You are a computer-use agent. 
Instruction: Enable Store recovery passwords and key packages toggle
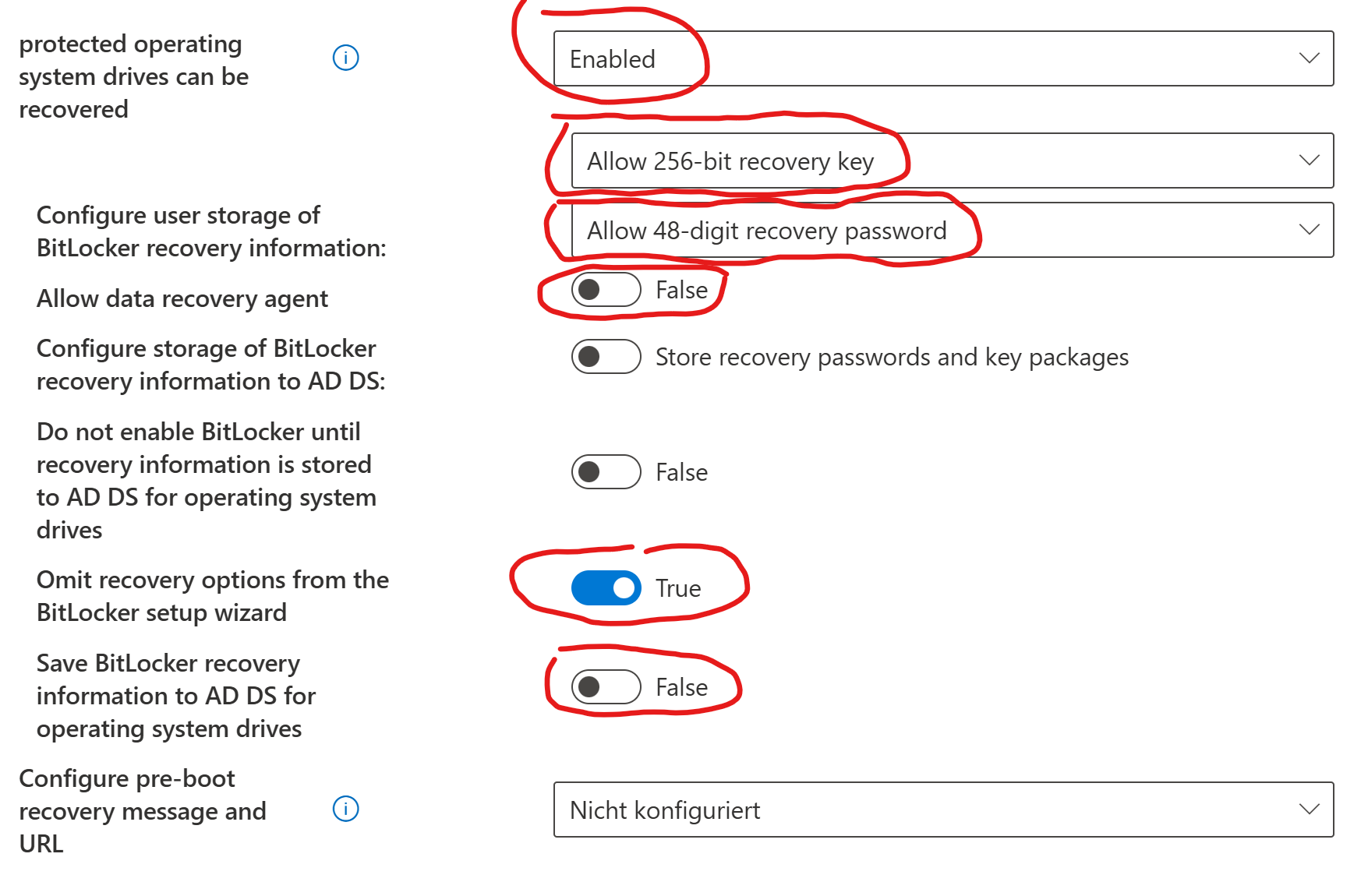[x=606, y=357]
